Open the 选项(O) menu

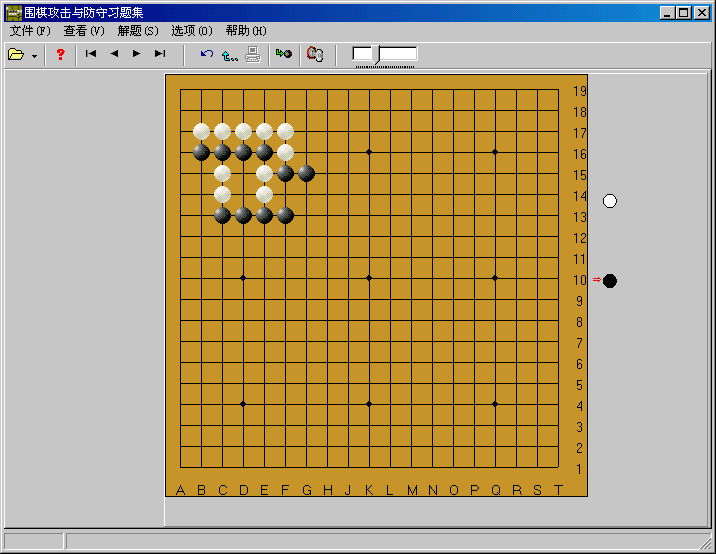coord(192,31)
